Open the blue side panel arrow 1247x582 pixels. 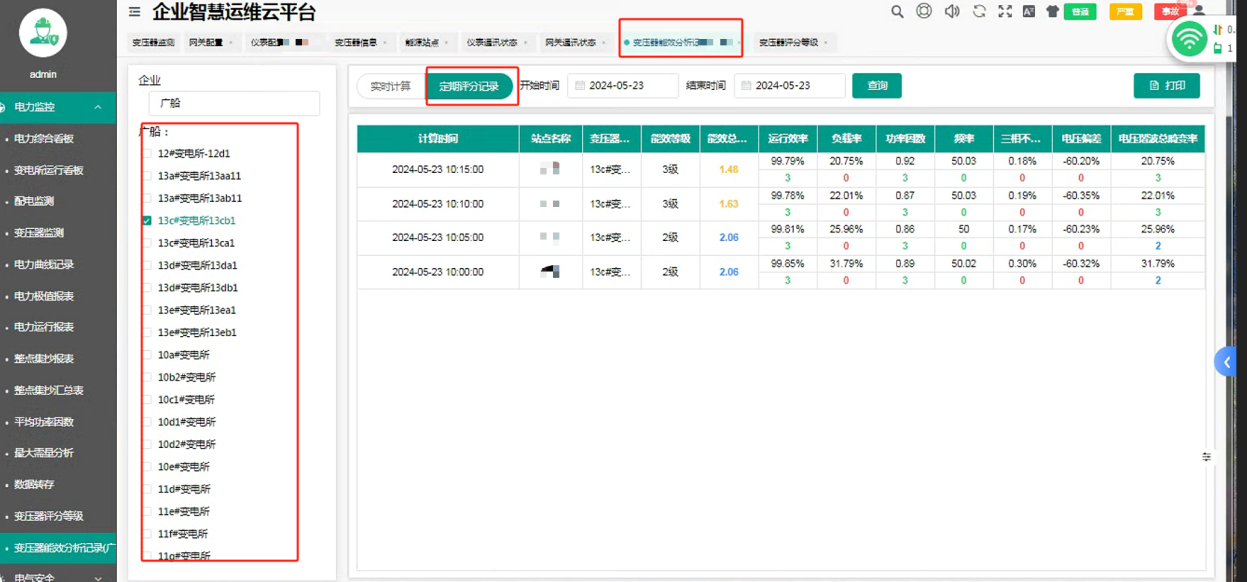tap(1226, 362)
